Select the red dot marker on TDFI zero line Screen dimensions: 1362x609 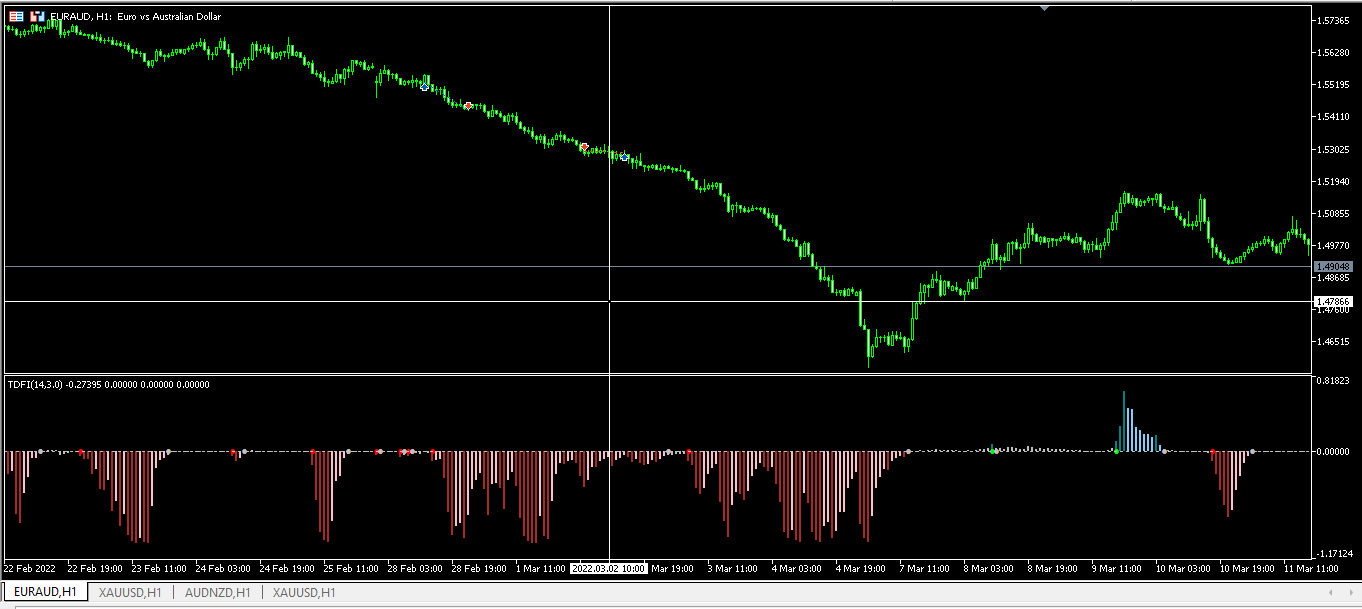click(x=1213, y=451)
